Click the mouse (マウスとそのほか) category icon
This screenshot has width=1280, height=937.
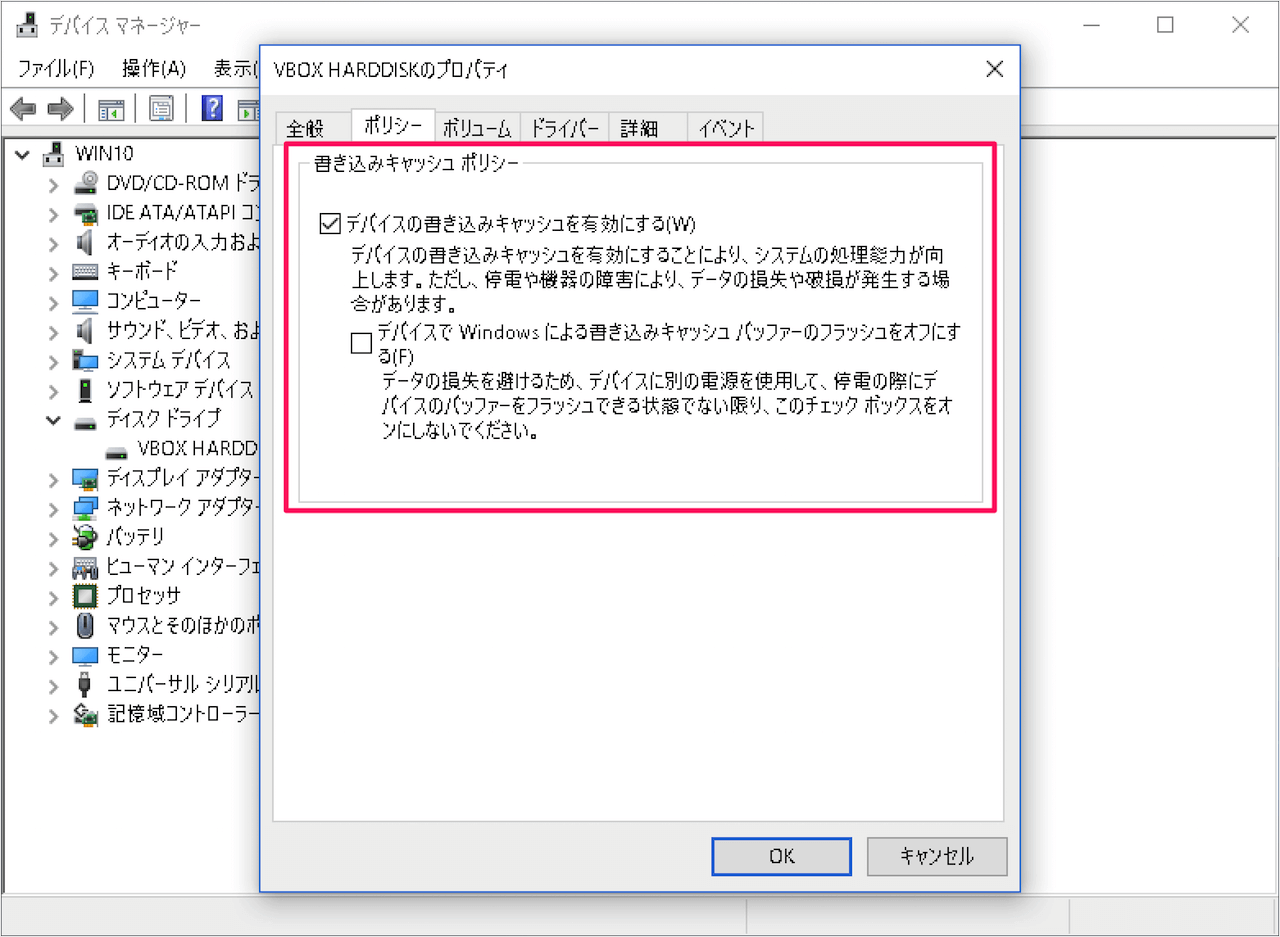(x=86, y=626)
